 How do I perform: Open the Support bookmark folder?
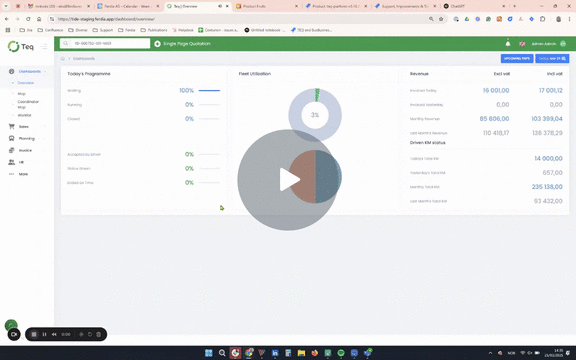(103, 30)
